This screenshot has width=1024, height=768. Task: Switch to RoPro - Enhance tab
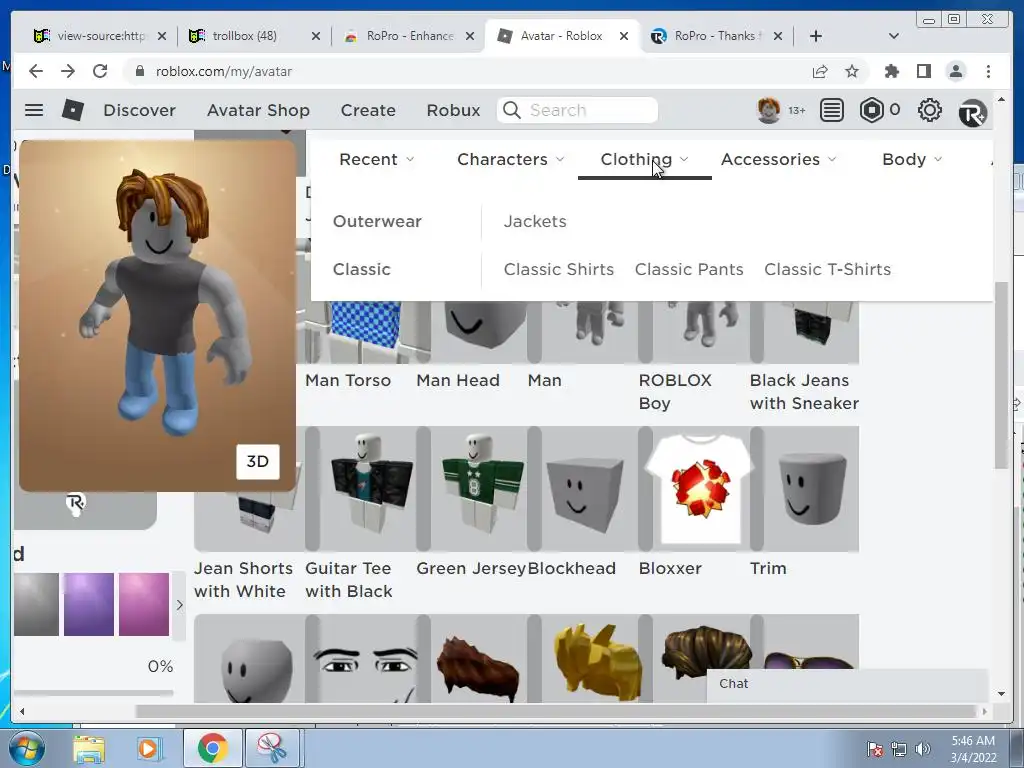pyautogui.click(x=409, y=36)
